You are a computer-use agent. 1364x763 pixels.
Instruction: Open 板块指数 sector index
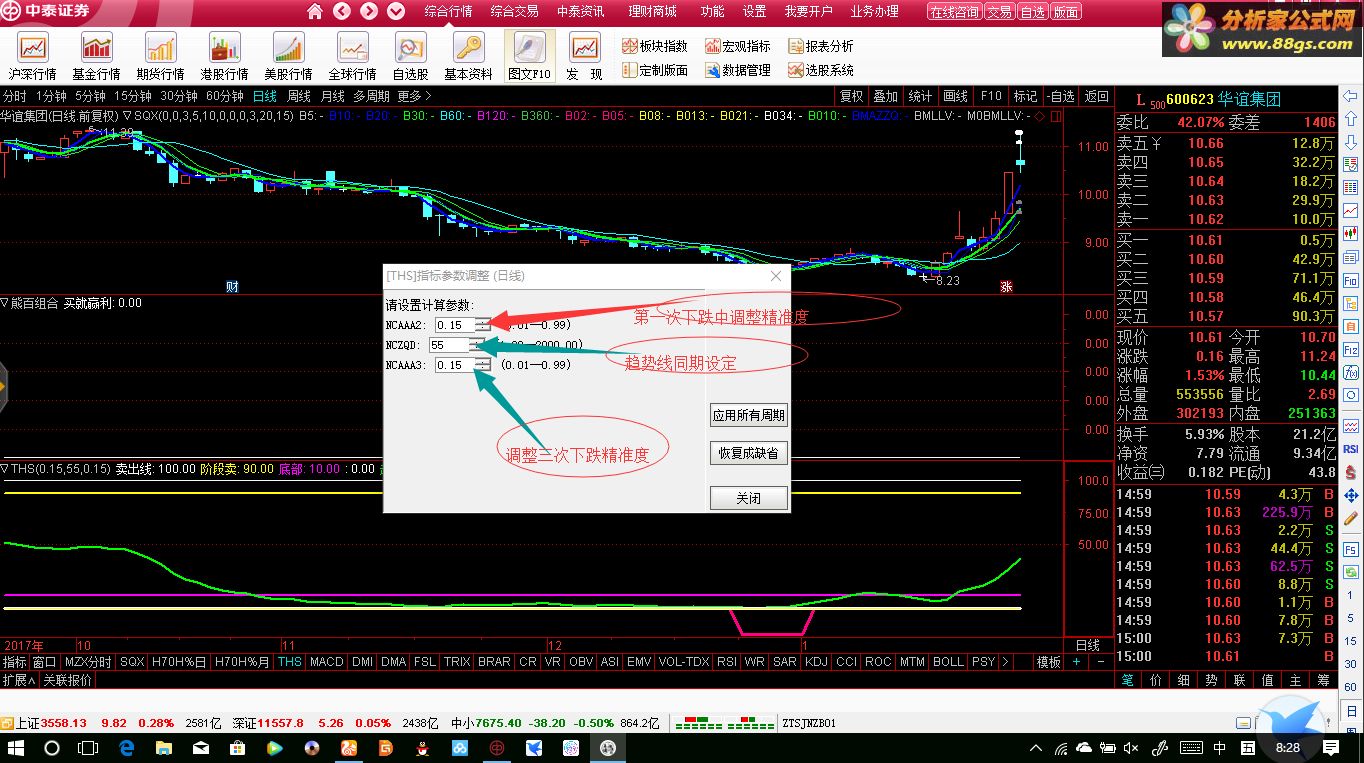coord(655,46)
